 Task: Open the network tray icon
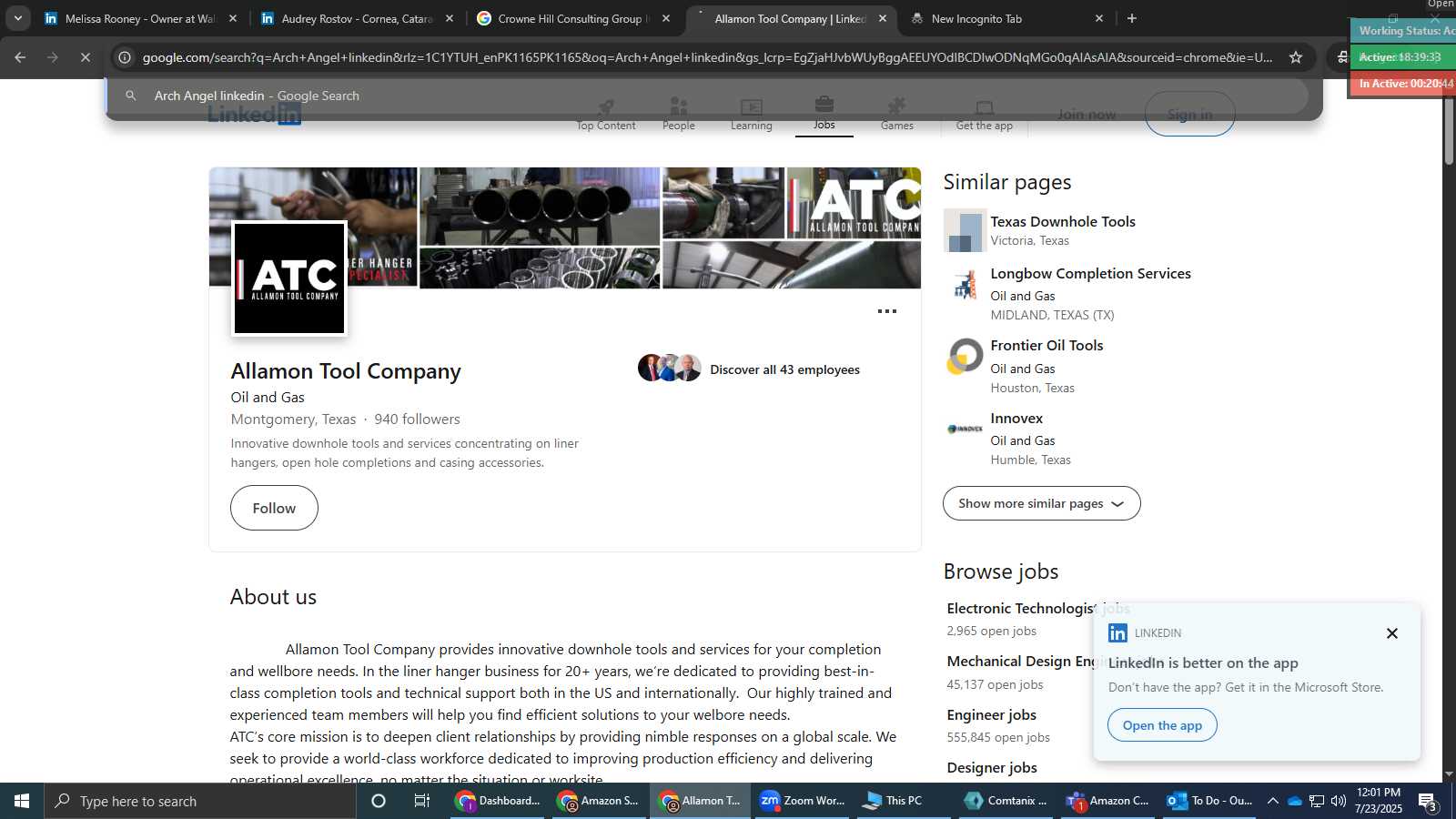[1317, 801]
